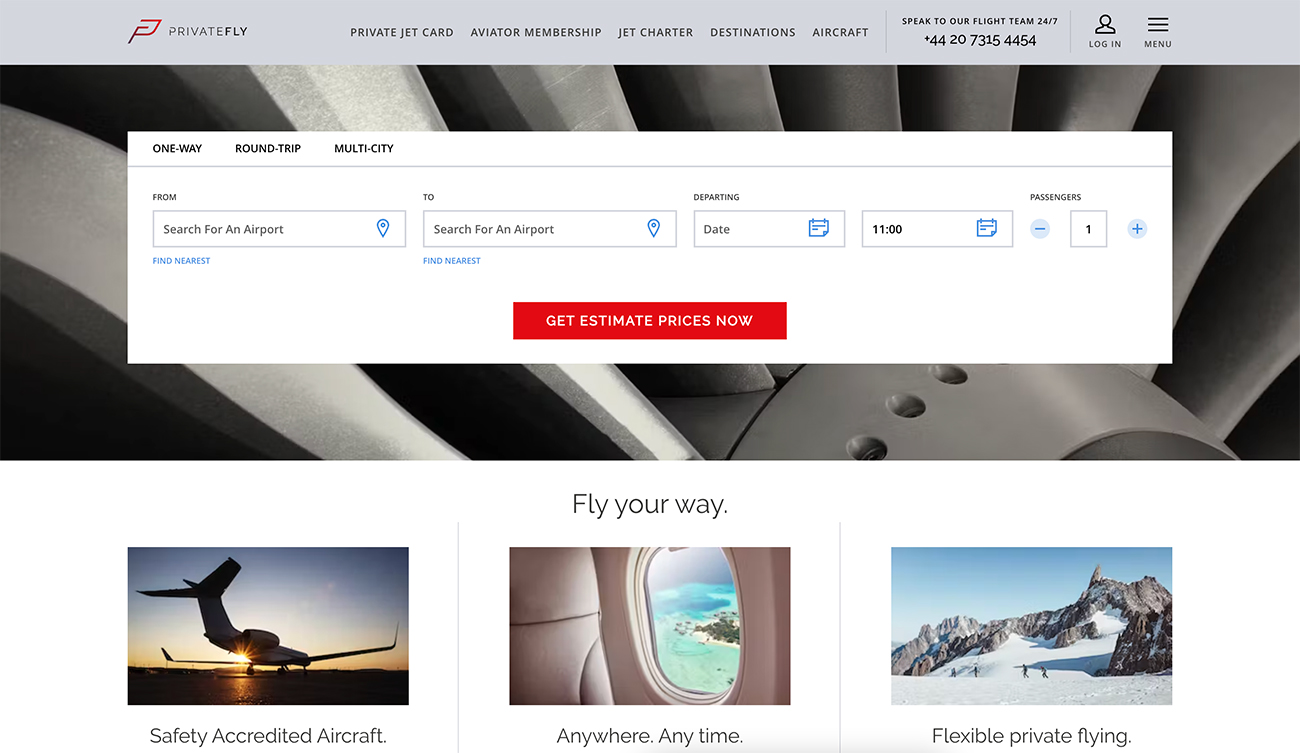Click the sunset jet photo under Fly your way
The width and height of the screenshot is (1300, 753).
point(267,626)
